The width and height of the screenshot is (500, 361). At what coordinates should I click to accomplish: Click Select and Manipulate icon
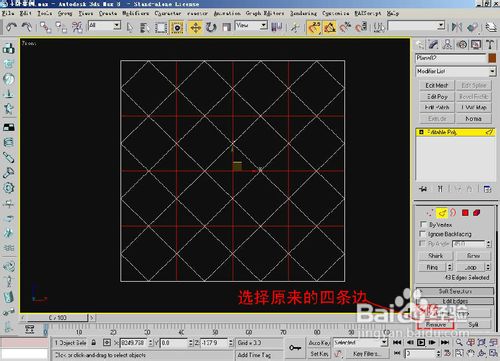pos(295,27)
